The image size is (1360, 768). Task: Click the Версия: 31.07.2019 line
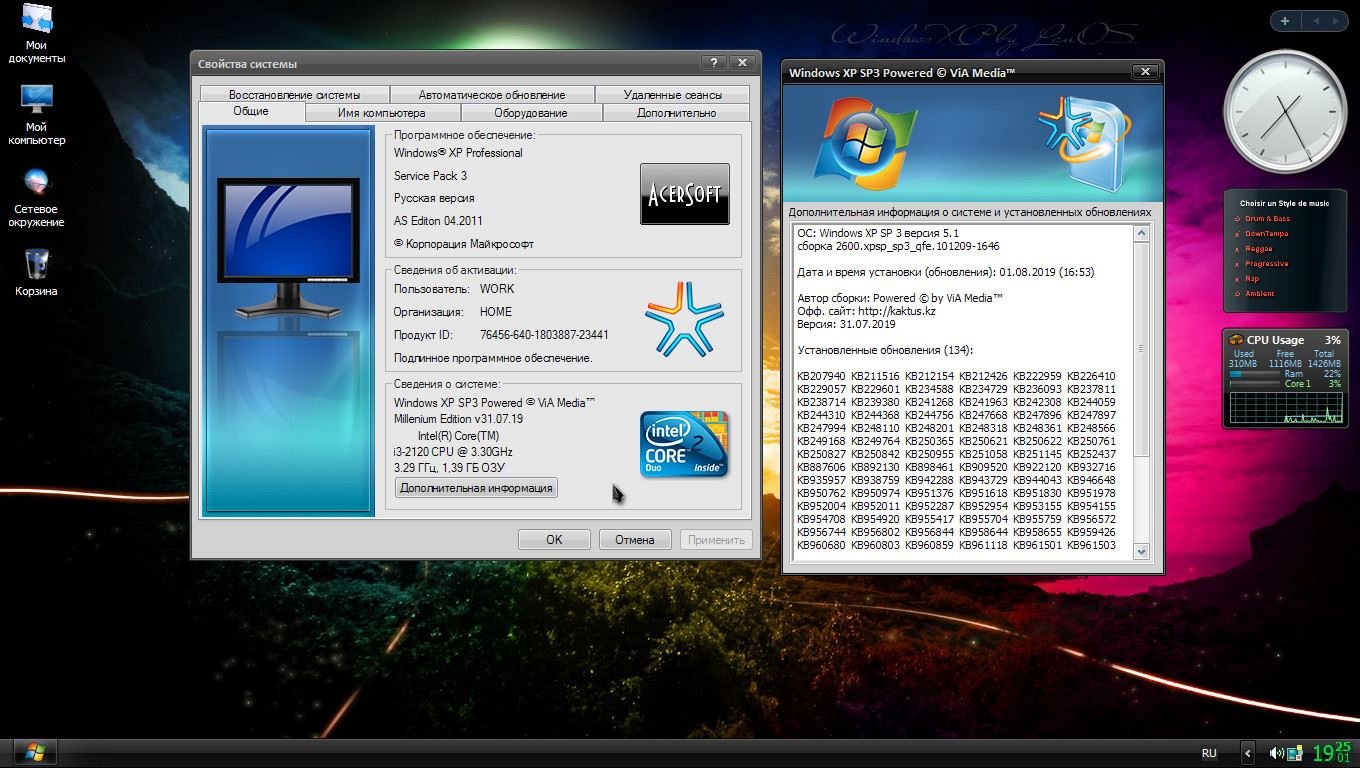click(846, 324)
